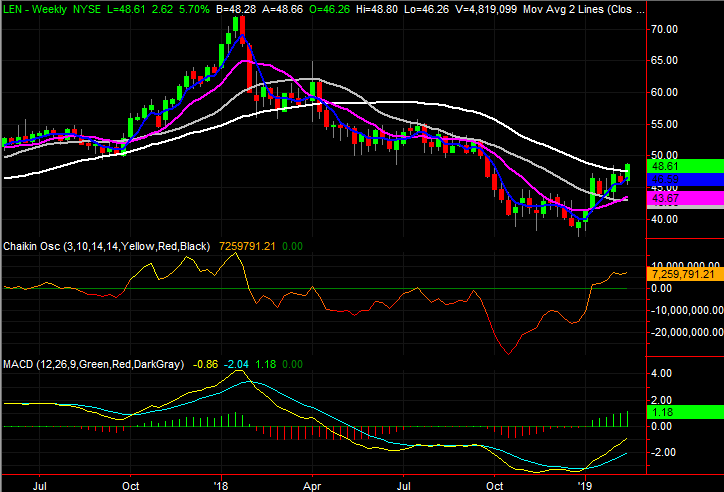Click the 70.00 price axis label

point(665,29)
